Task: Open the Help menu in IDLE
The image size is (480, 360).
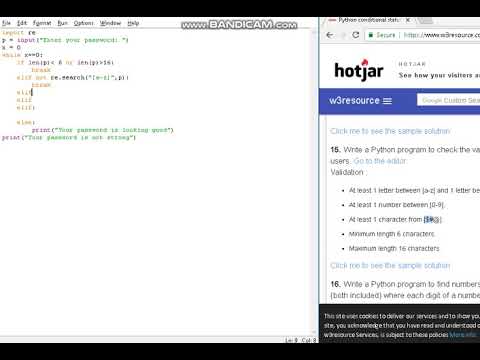Action: (x=133, y=23)
